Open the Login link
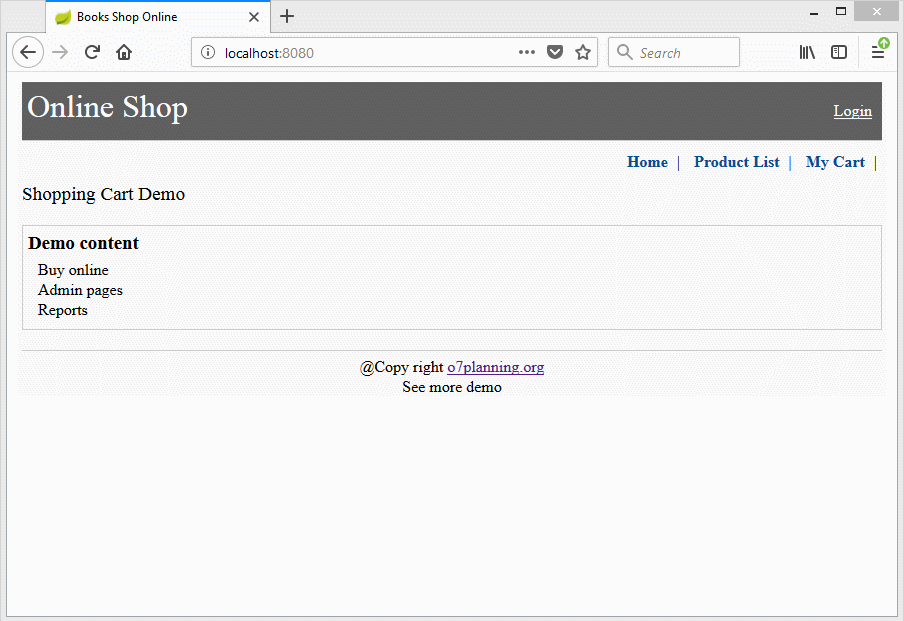The height and width of the screenshot is (621, 904). [852, 111]
